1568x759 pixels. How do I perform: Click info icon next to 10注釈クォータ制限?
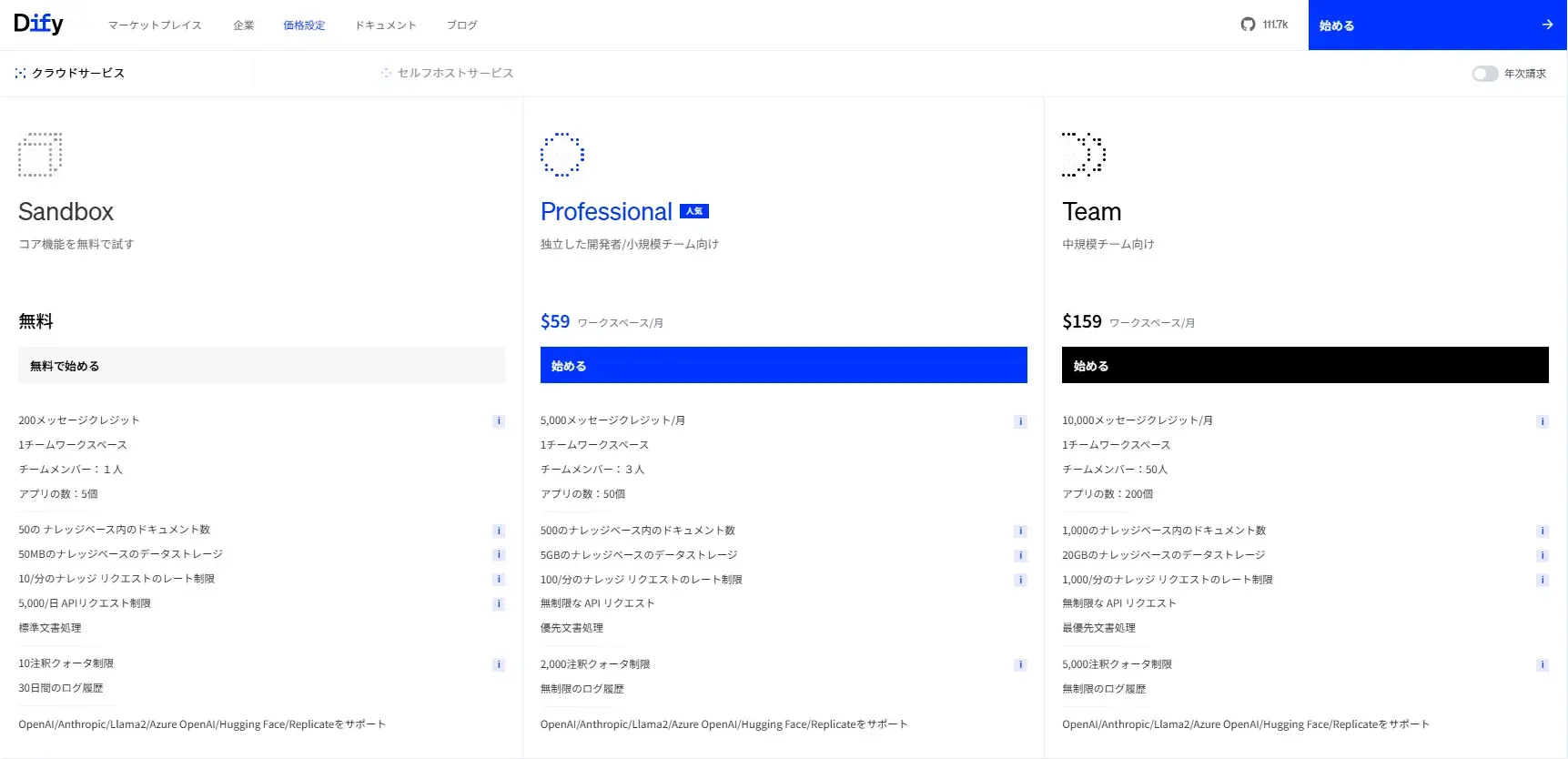coord(499,664)
